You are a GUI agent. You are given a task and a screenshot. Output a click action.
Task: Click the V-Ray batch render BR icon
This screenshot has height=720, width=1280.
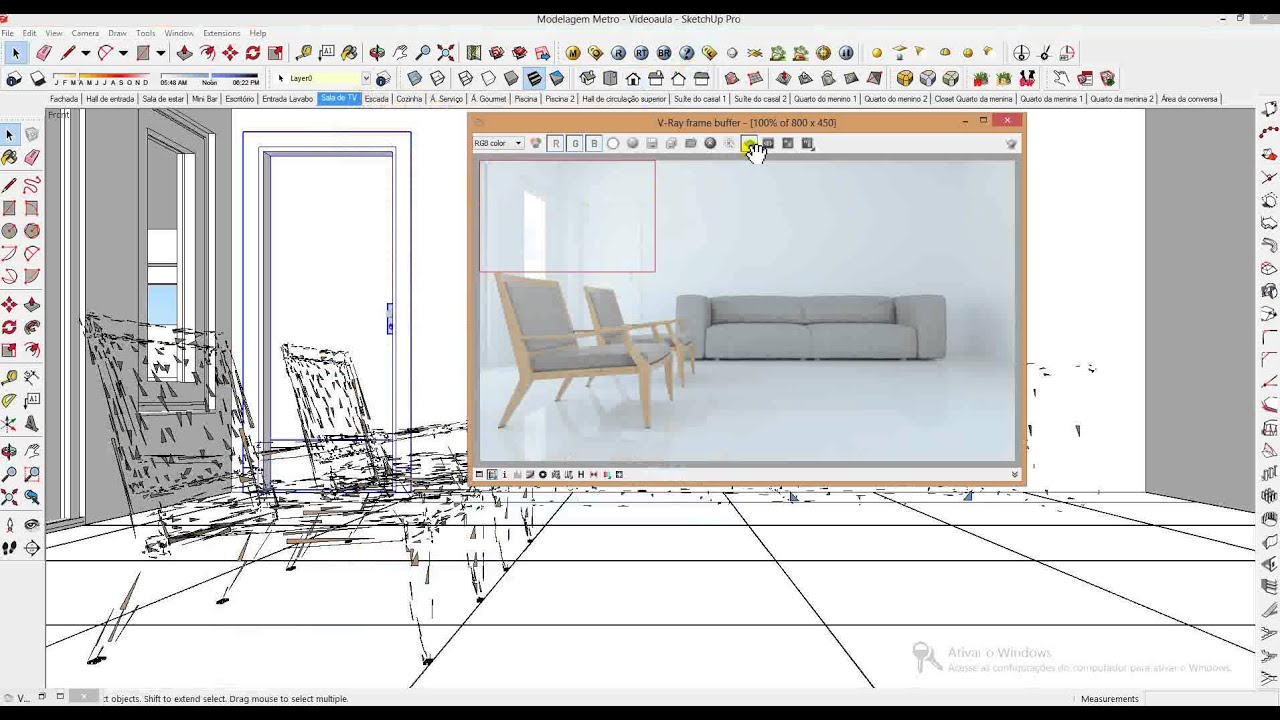(664, 53)
